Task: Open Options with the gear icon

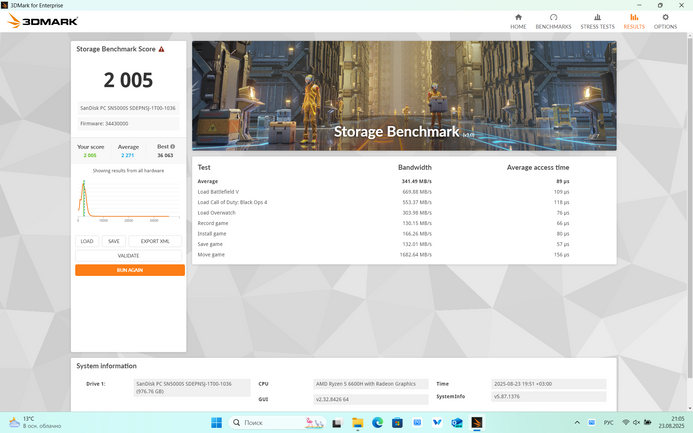Action: point(665,21)
